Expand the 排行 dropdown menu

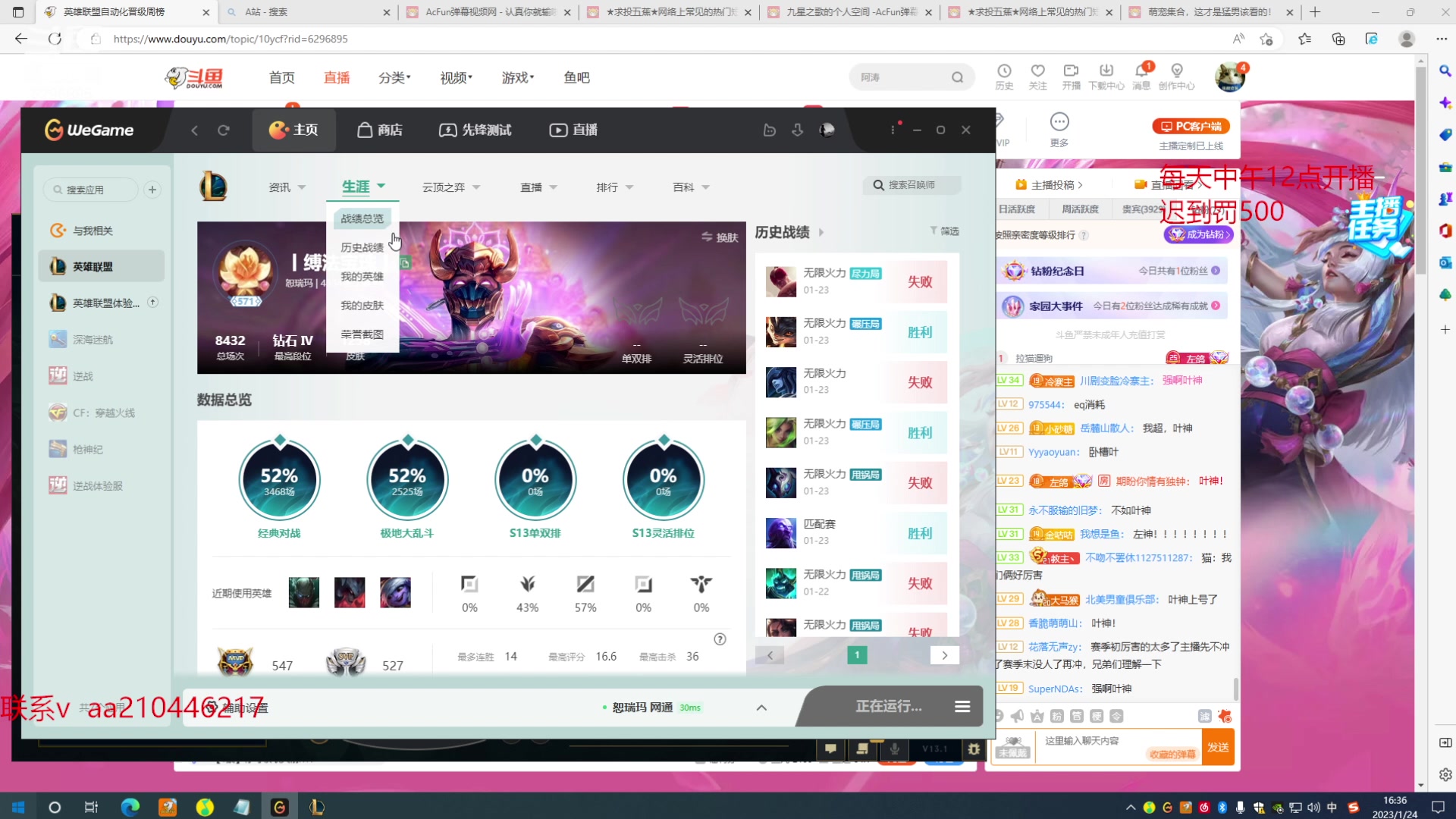[x=615, y=187]
